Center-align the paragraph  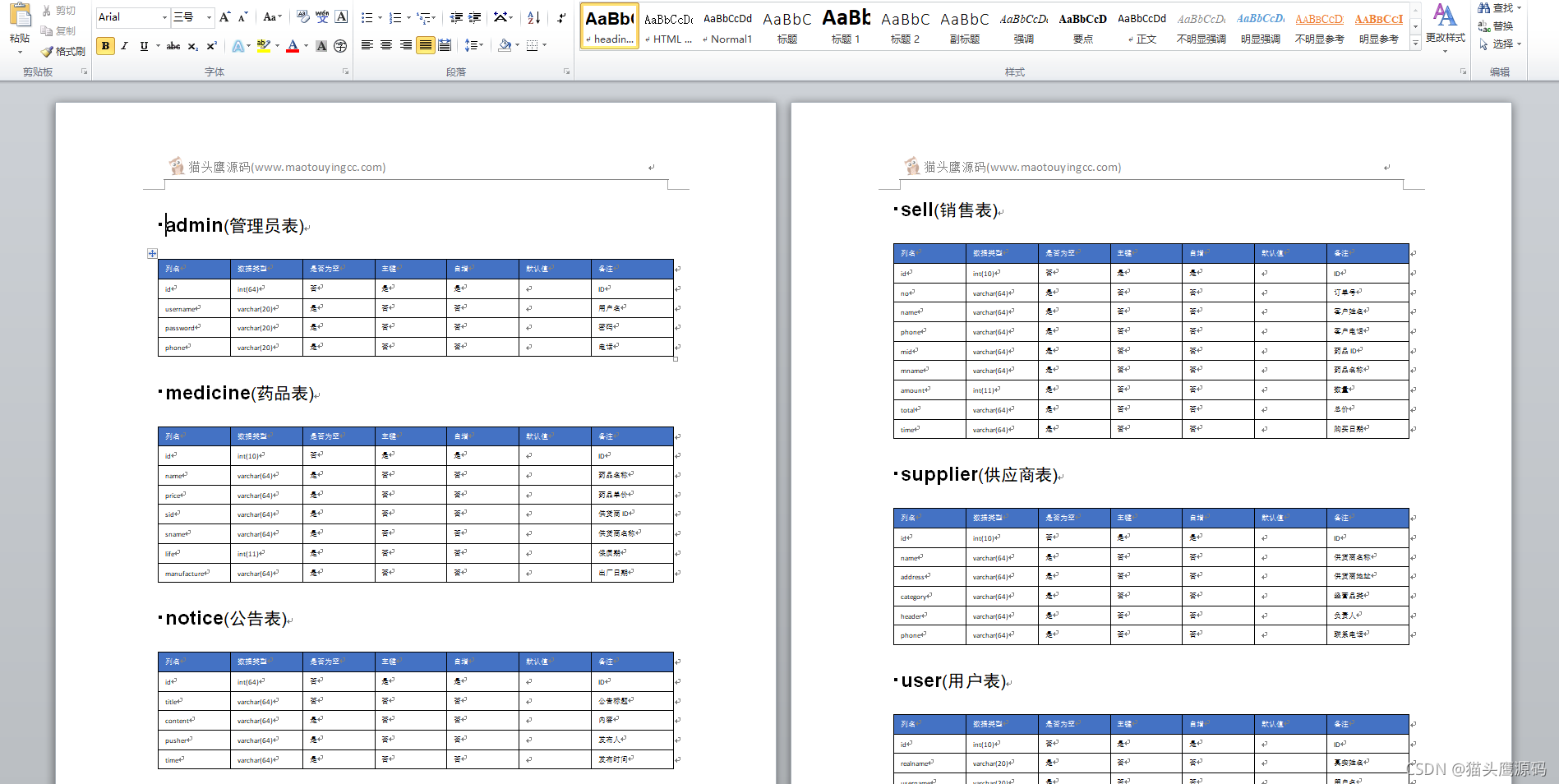386,45
